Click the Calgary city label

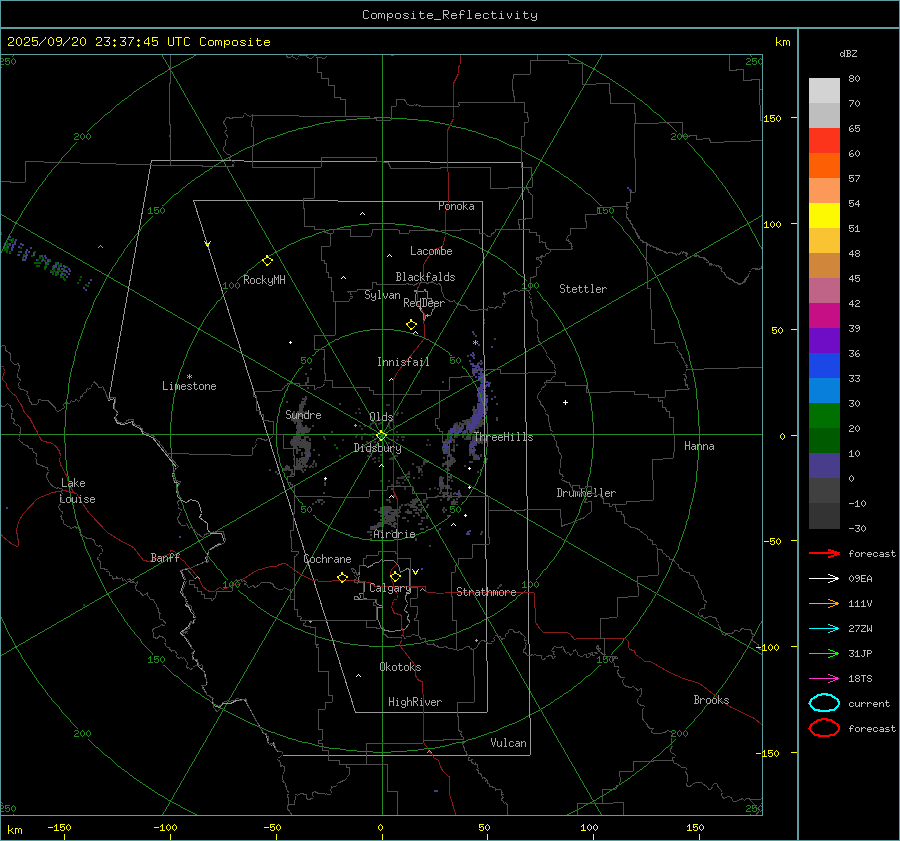pyautogui.click(x=389, y=589)
